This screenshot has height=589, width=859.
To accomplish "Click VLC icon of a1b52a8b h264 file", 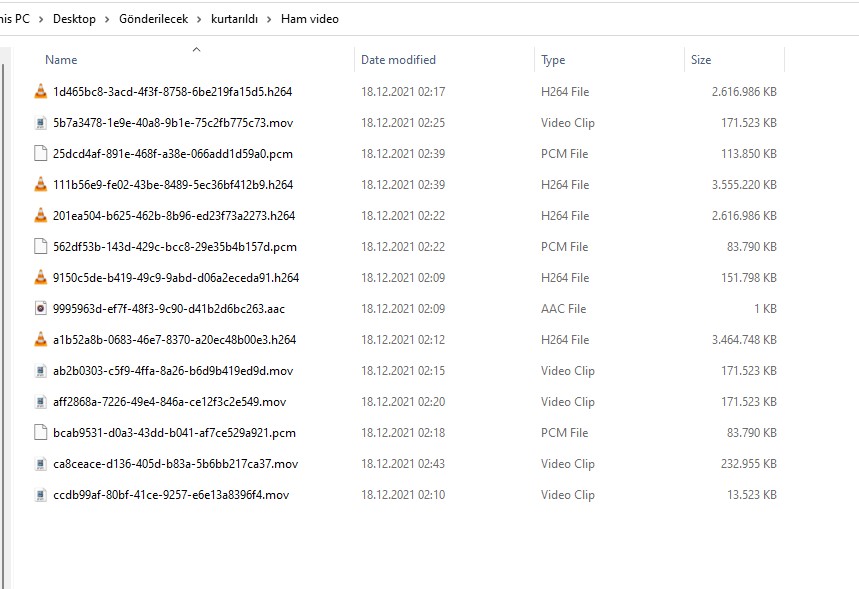I will 40,340.
